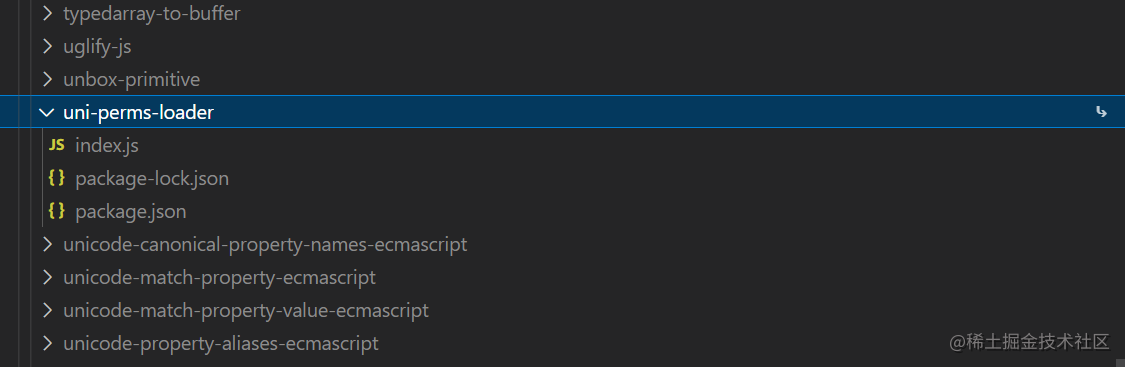Select the typedarray-to-buffer folder name

[151, 14]
